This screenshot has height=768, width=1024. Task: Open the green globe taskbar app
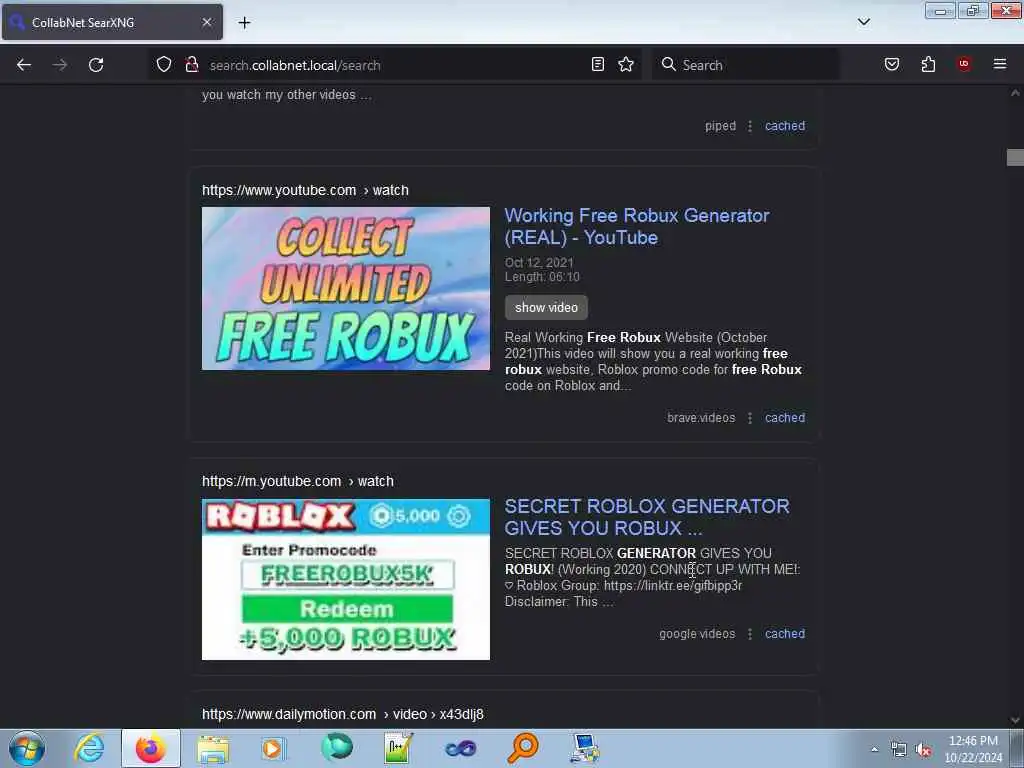tap(336, 748)
